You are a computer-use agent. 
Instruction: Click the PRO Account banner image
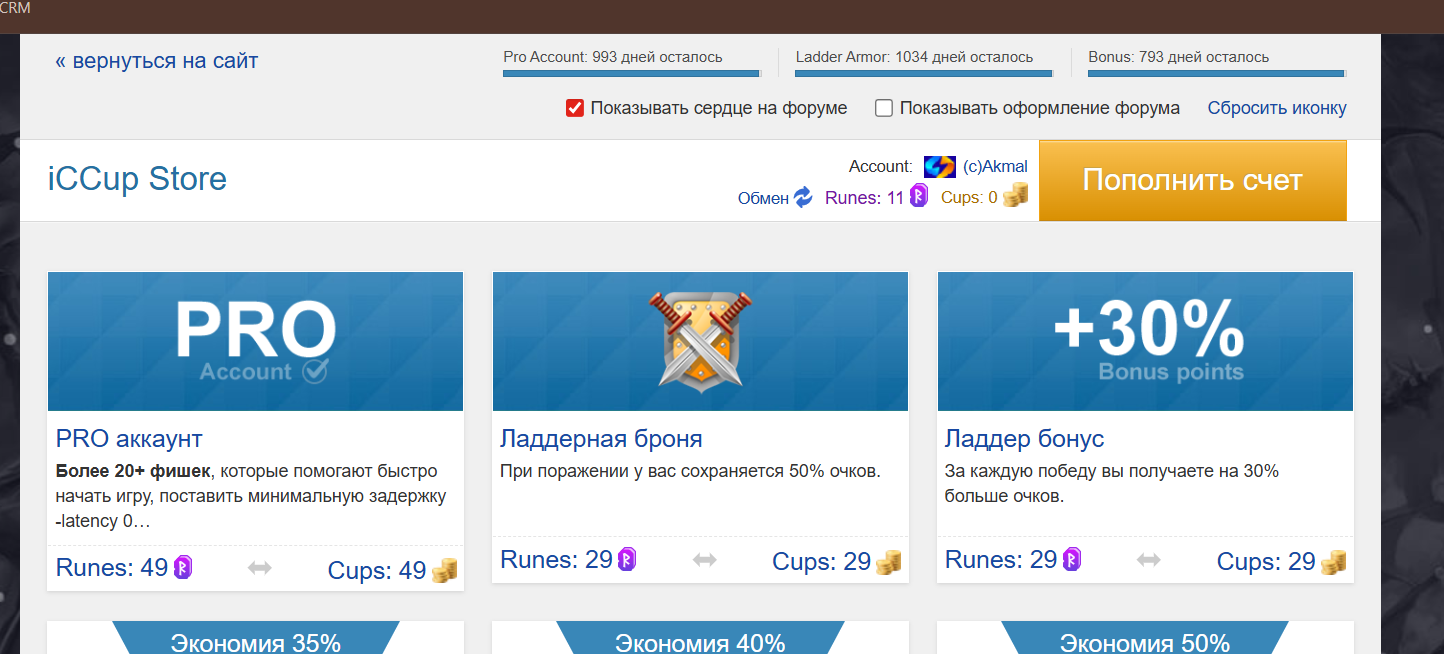[255, 341]
